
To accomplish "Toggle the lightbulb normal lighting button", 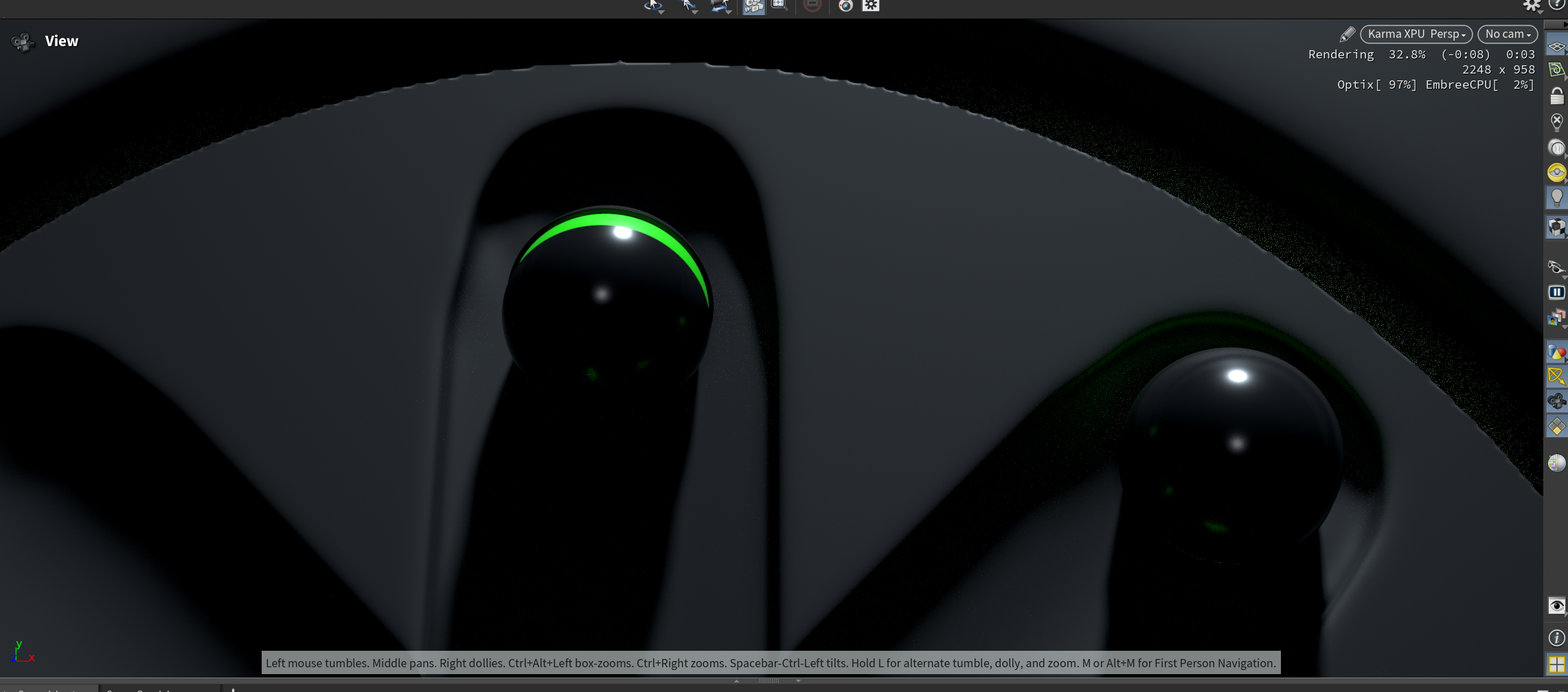I will [x=1556, y=198].
